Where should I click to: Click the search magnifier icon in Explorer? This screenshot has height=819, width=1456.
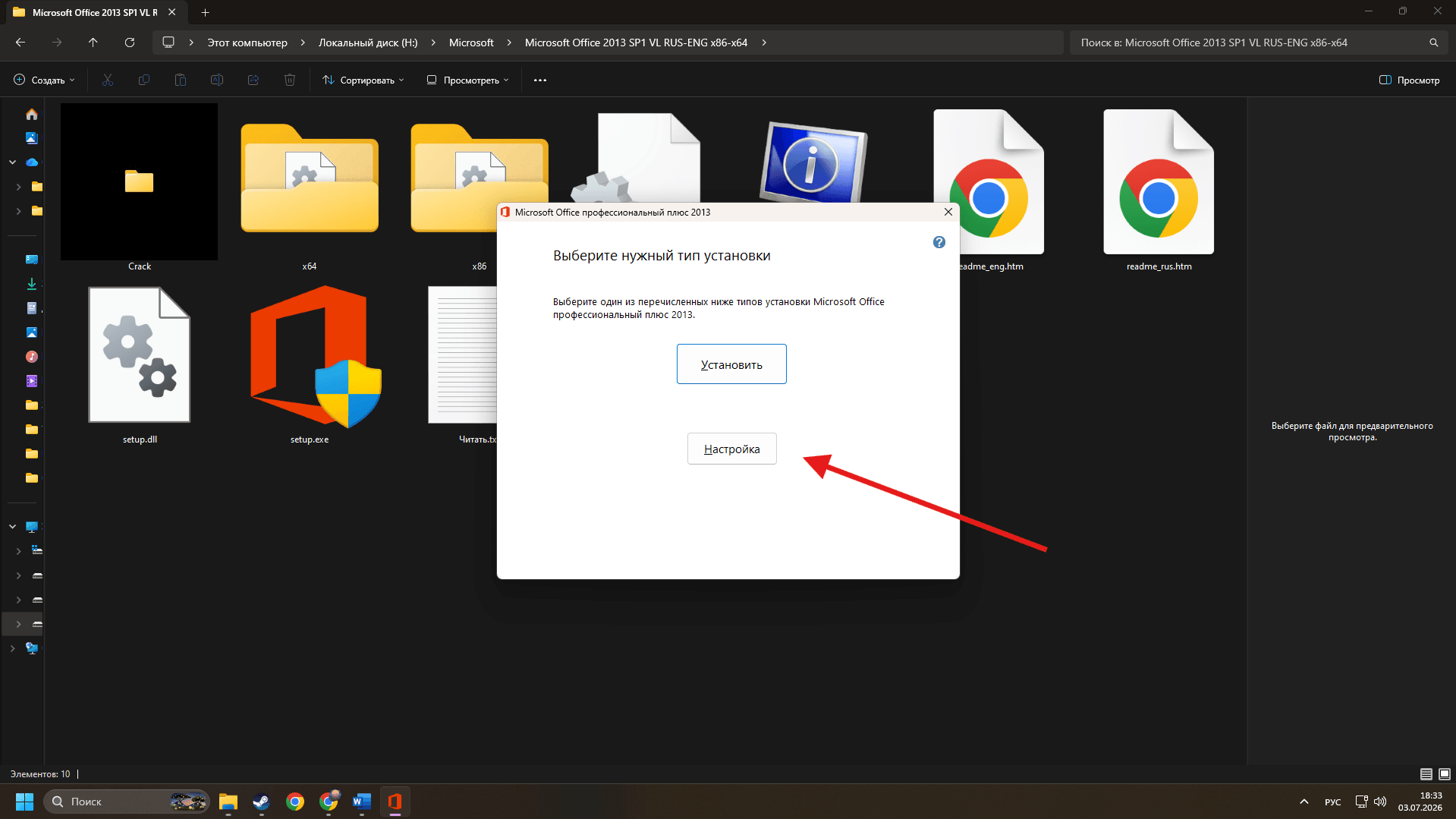[1434, 43]
